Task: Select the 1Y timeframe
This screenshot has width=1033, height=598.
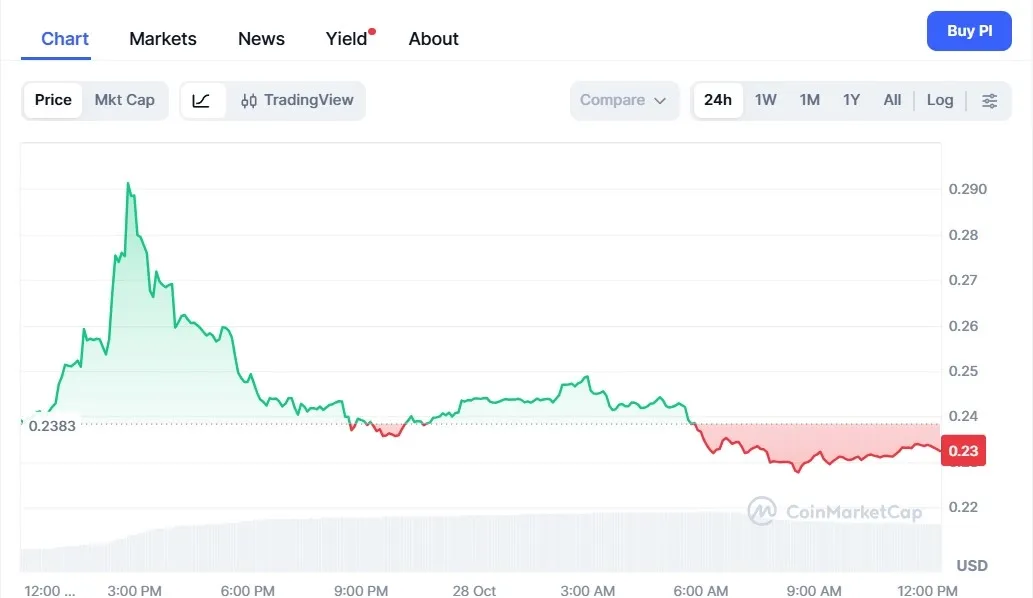Action: pos(851,100)
